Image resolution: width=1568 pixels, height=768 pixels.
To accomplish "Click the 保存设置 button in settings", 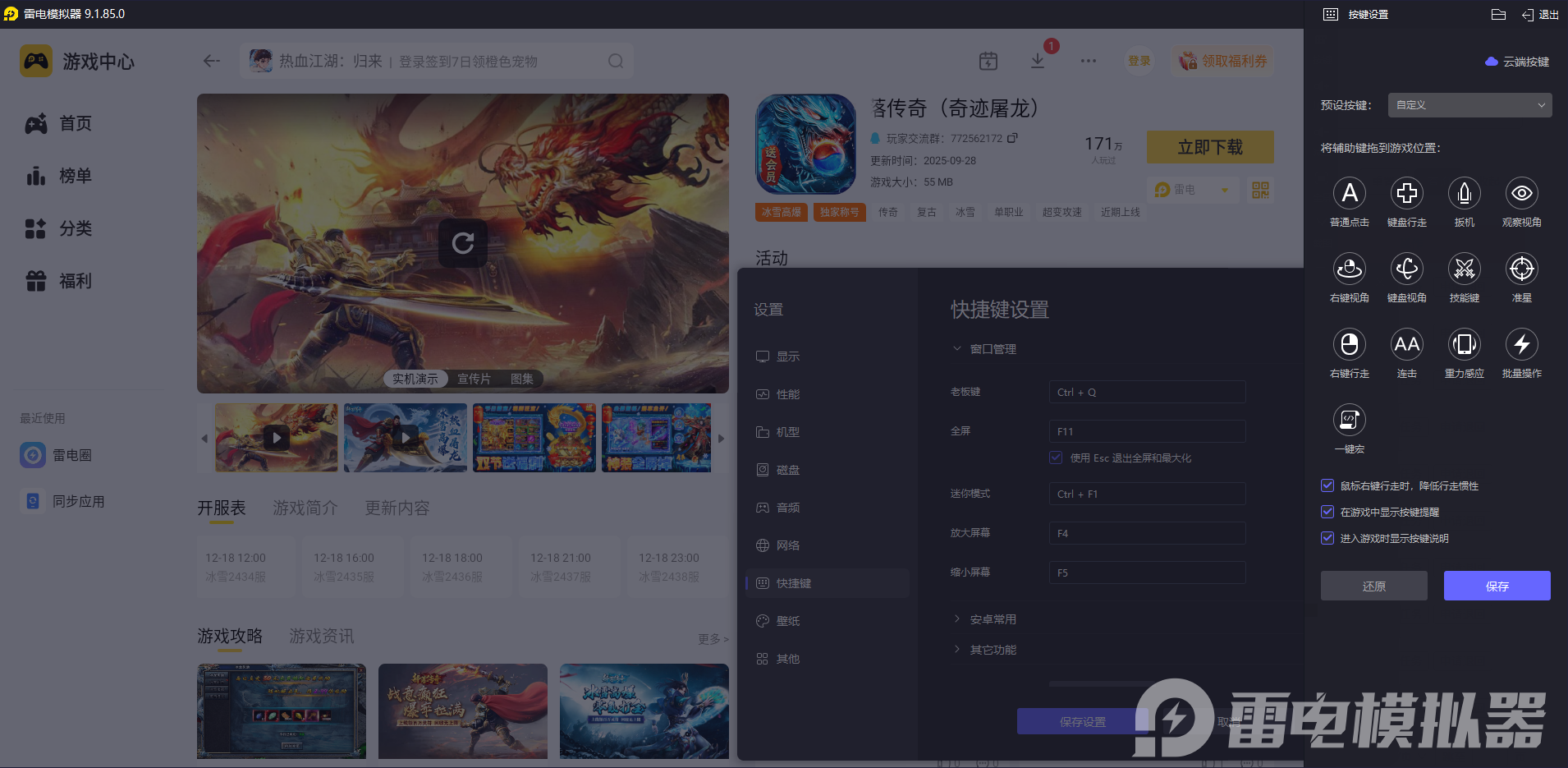I will click(x=1083, y=721).
